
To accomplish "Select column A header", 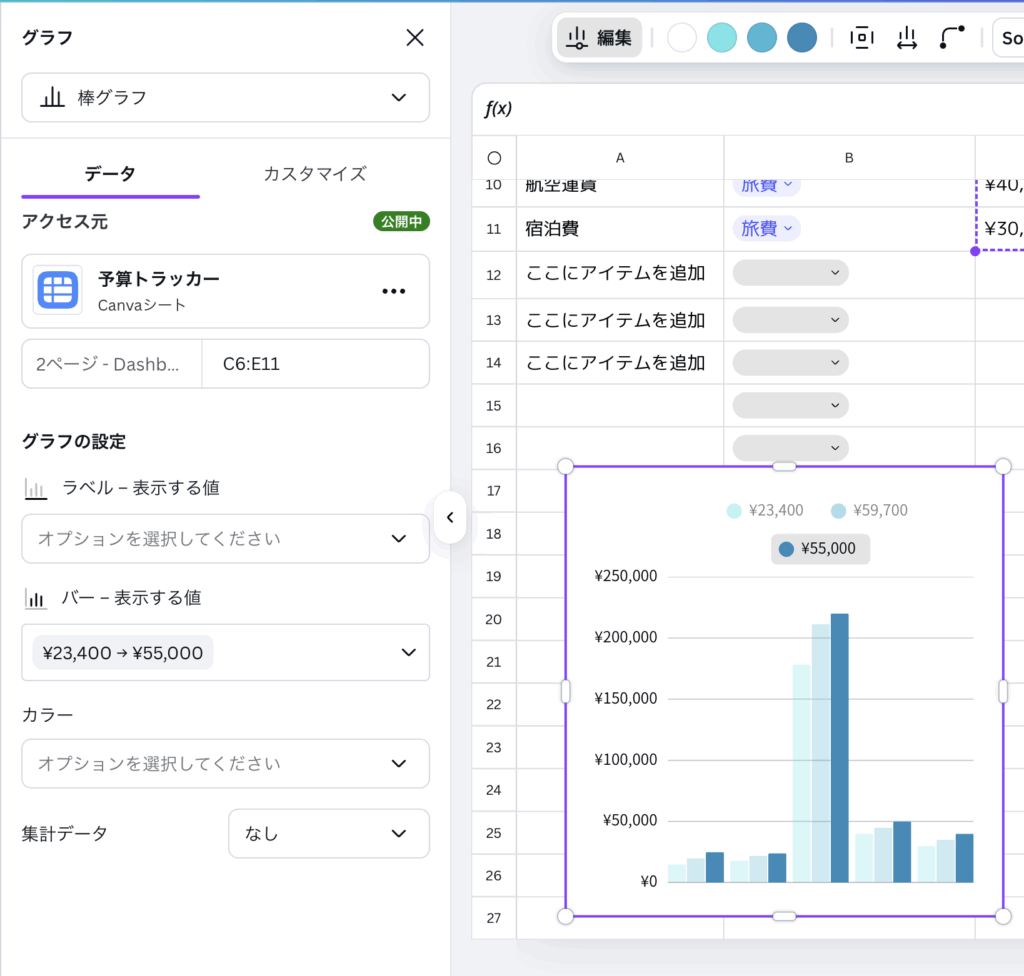I will tap(620, 157).
